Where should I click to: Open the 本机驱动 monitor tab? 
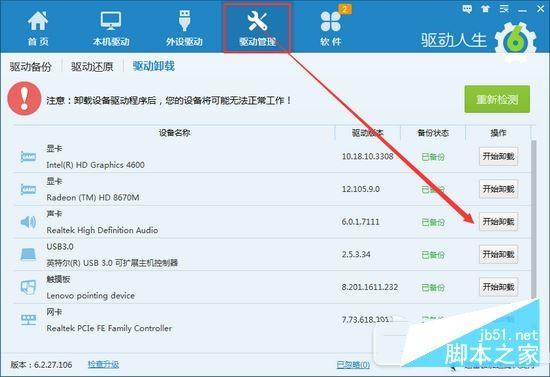pyautogui.click(x=111, y=28)
